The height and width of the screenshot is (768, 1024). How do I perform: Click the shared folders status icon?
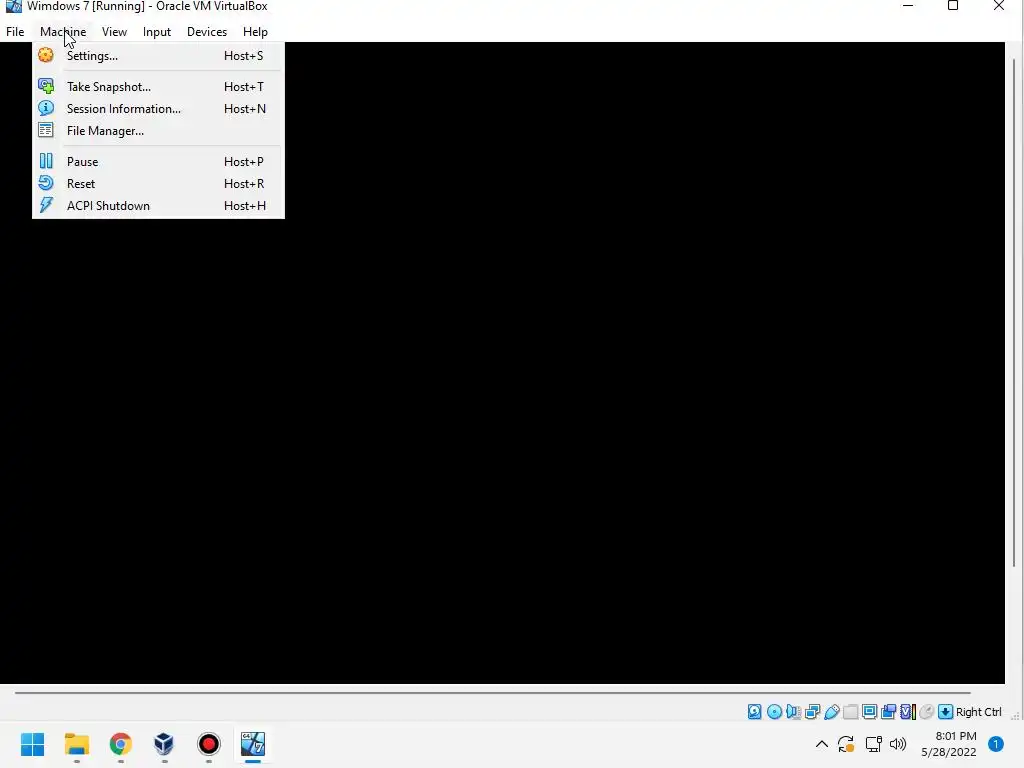click(850, 712)
